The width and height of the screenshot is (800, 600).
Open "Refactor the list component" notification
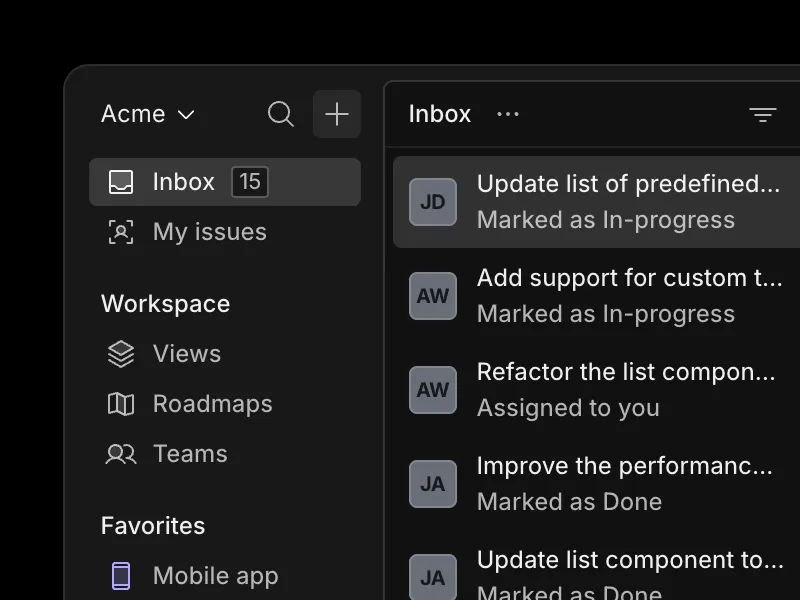pyautogui.click(x=626, y=389)
